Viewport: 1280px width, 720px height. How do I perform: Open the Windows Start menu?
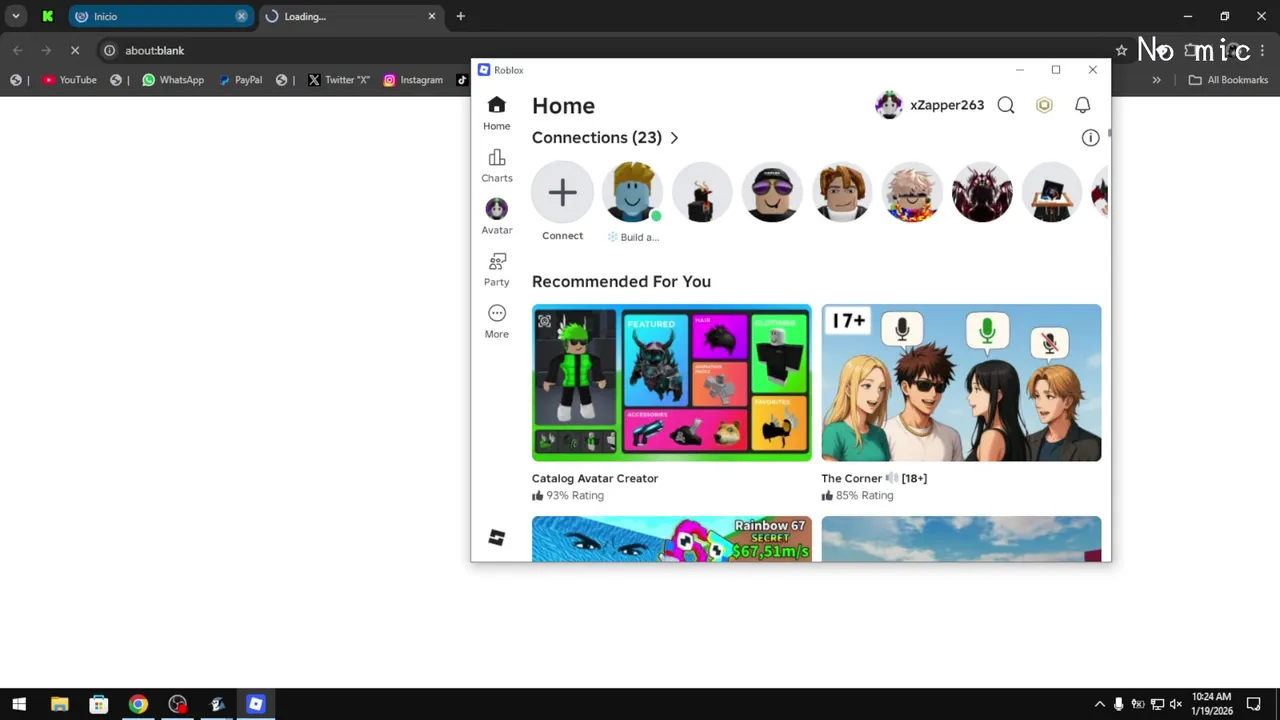coord(19,704)
